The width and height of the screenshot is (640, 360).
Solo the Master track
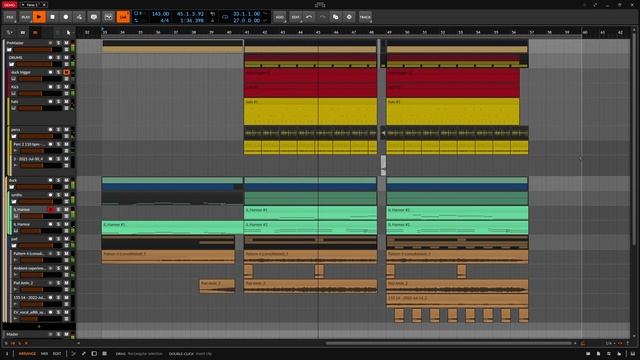pos(58,334)
